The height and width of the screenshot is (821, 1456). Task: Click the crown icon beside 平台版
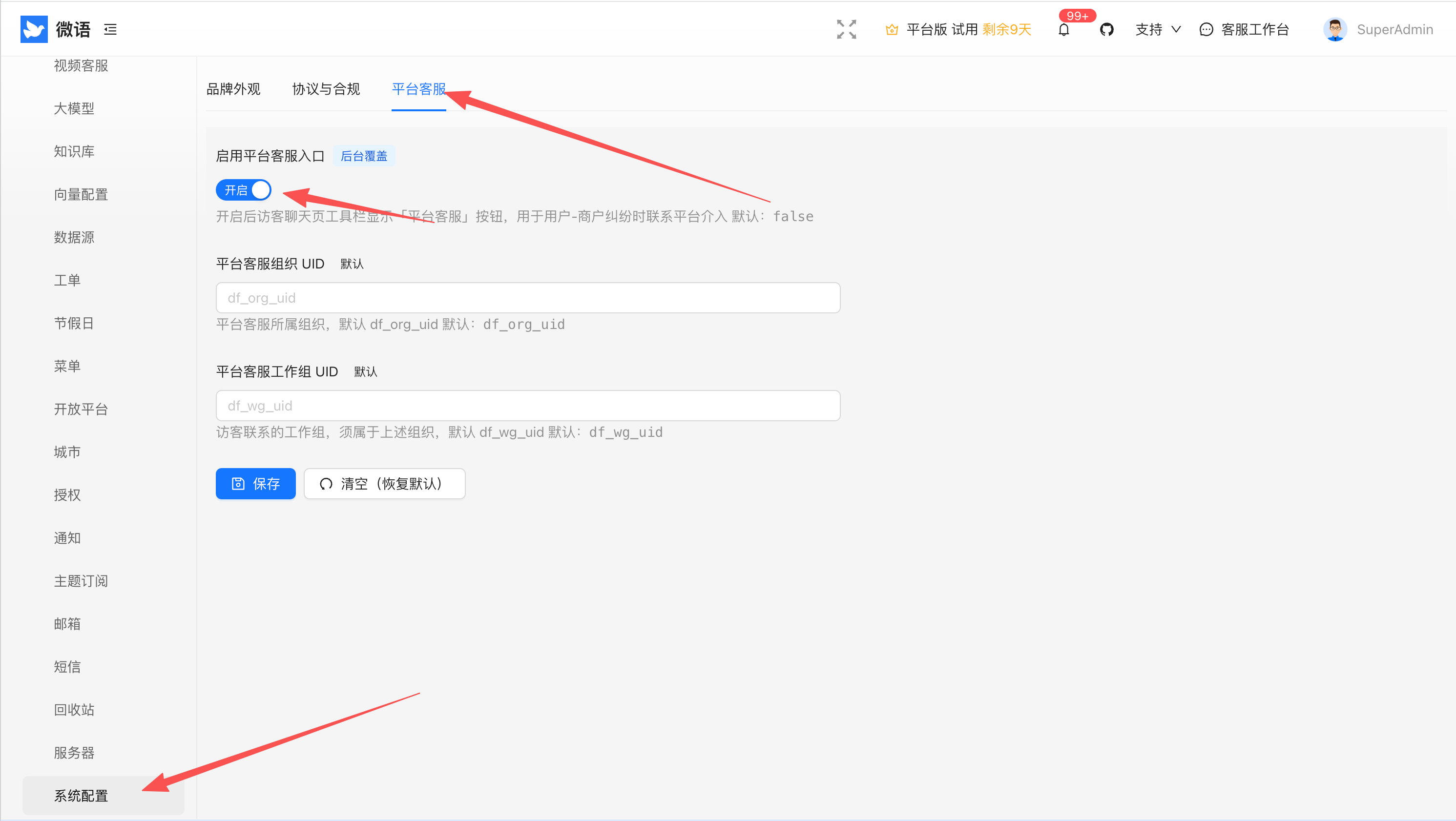pyautogui.click(x=892, y=29)
